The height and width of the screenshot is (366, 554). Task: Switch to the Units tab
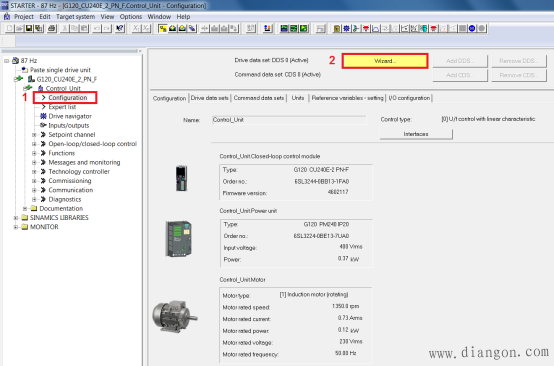[x=298, y=98]
